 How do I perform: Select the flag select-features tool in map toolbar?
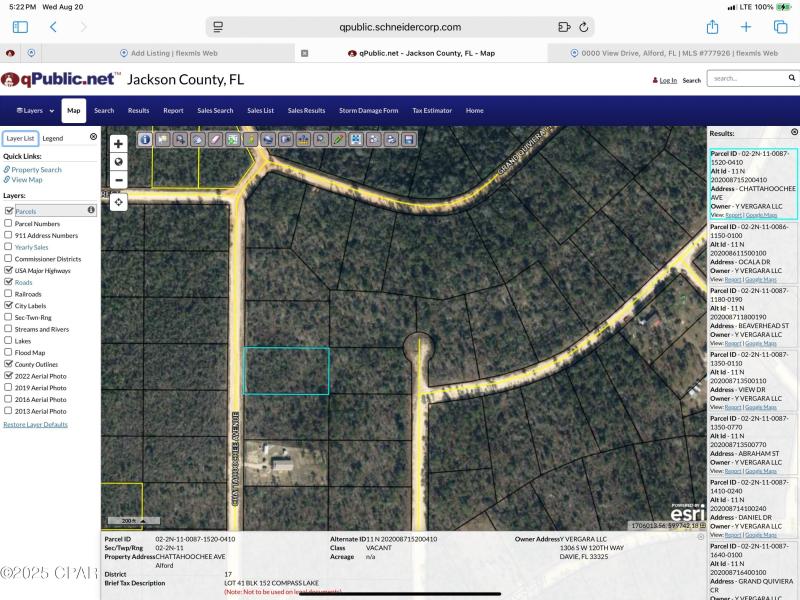(163, 139)
